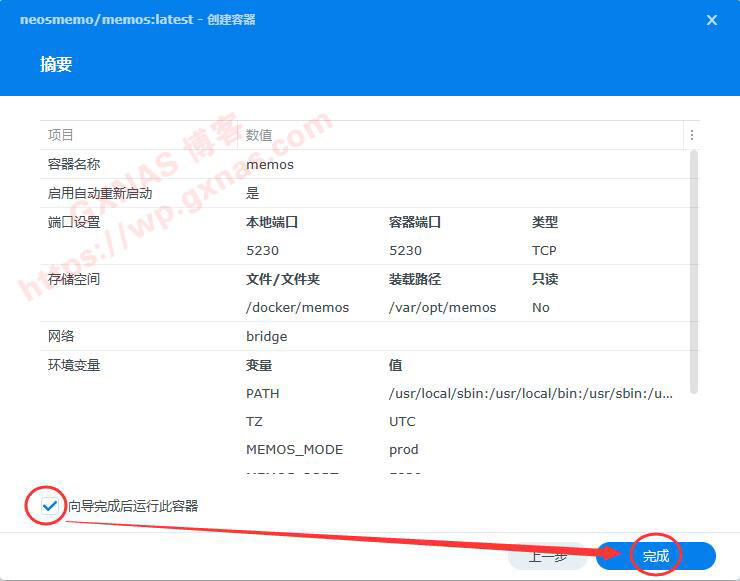Click the PATH environment variable row
The width and height of the screenshot is (740, 581).
pos(263,394)
